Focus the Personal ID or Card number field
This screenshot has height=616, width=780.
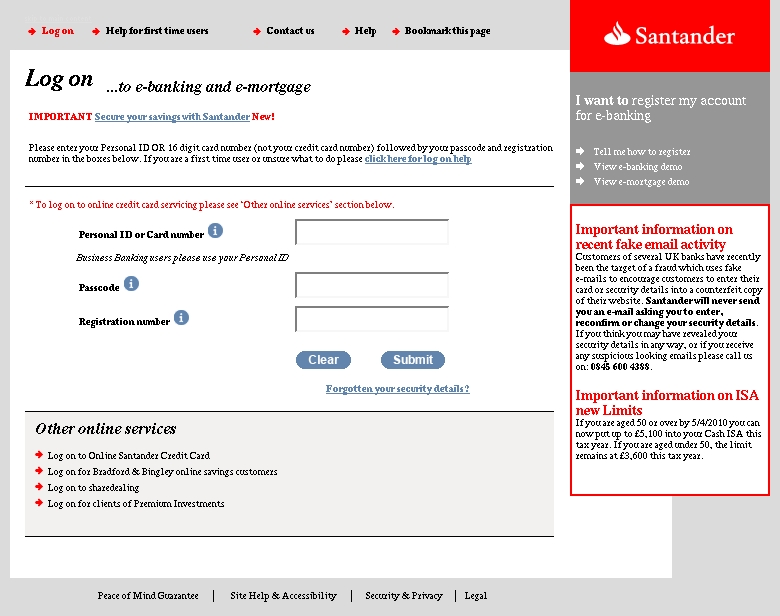coord(372,232)
